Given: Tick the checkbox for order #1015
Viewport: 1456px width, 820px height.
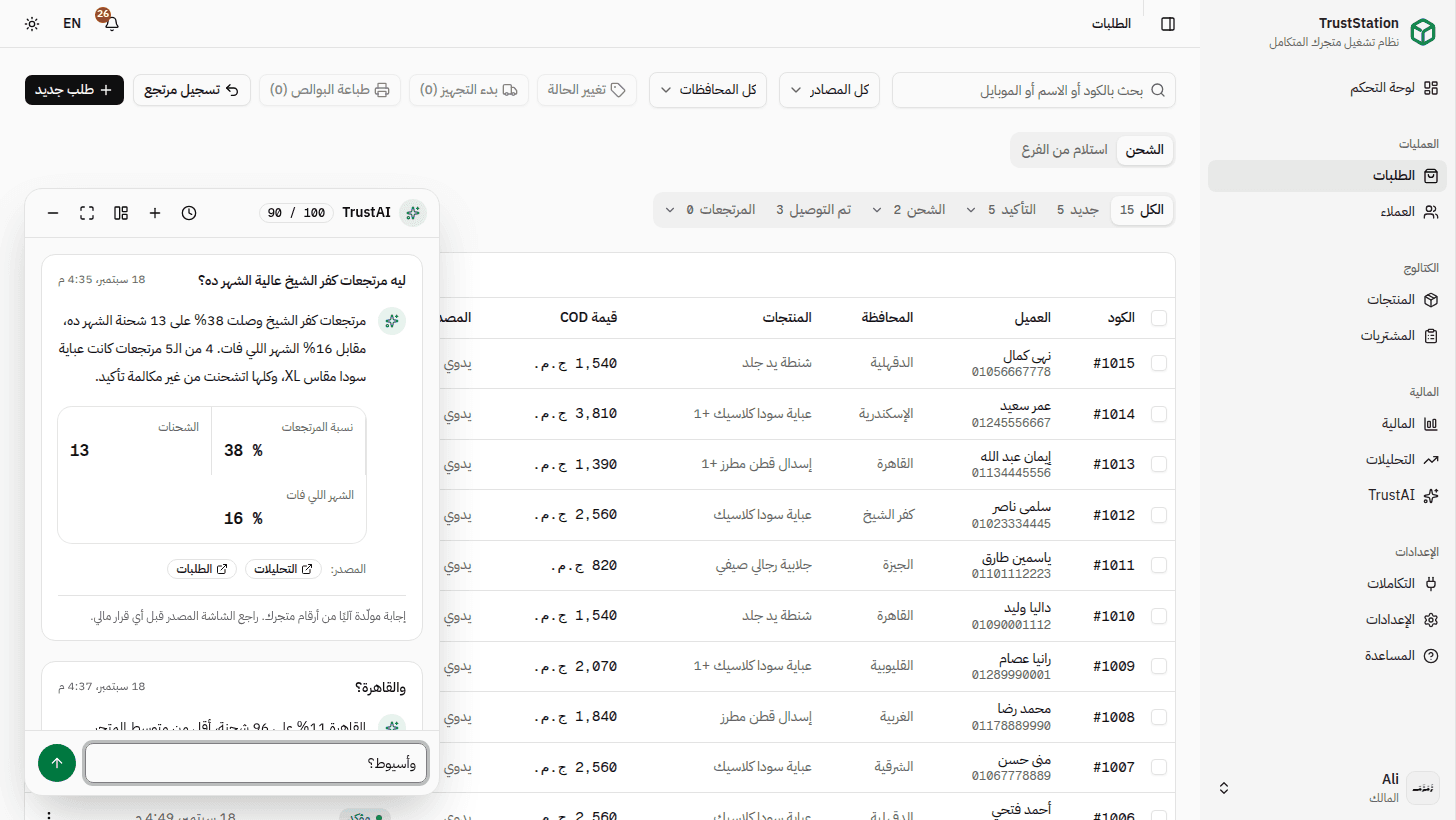Looking at the screenshot, I should pos(1159,364).
